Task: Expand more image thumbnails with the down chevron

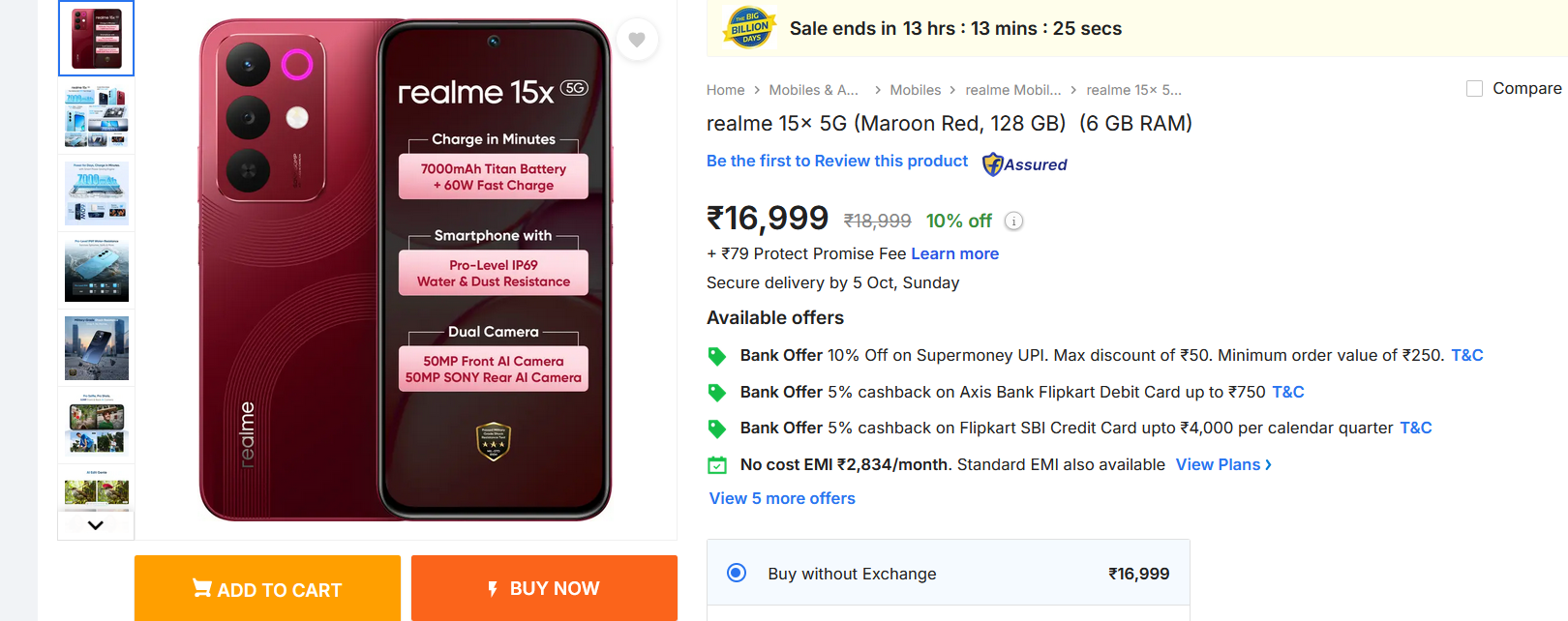Action: click(x=96, y=525)
